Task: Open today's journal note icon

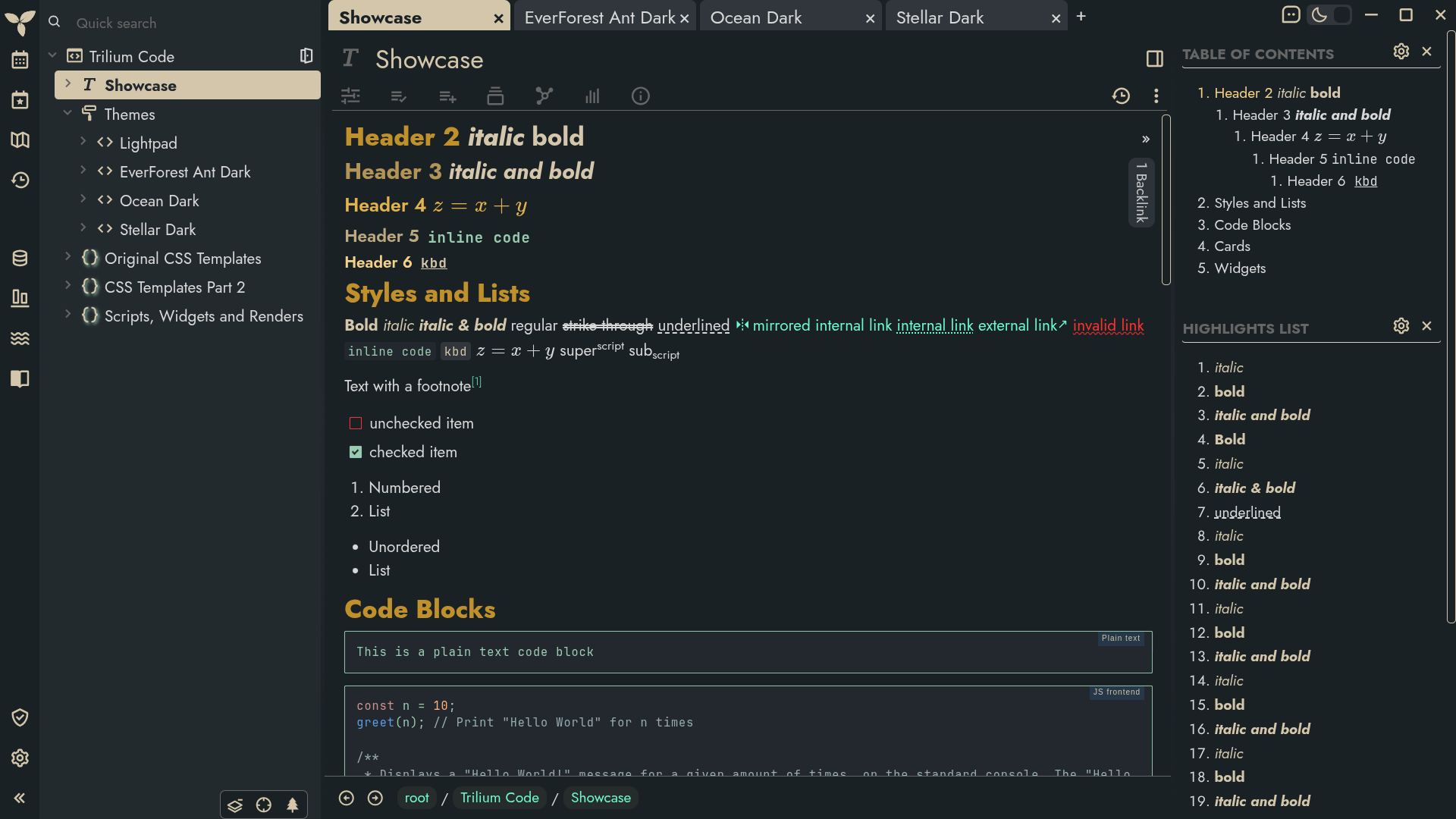Action: (x=20, y=100)
